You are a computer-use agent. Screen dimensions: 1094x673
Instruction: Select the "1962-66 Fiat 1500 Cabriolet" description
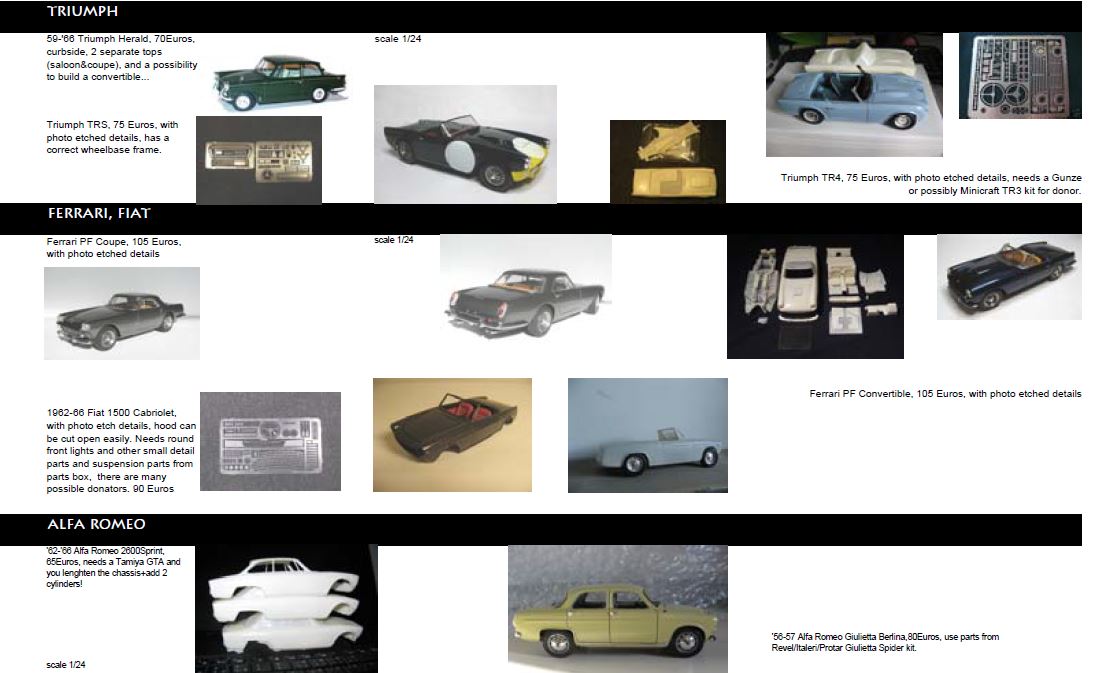click(x=121, y=451)
